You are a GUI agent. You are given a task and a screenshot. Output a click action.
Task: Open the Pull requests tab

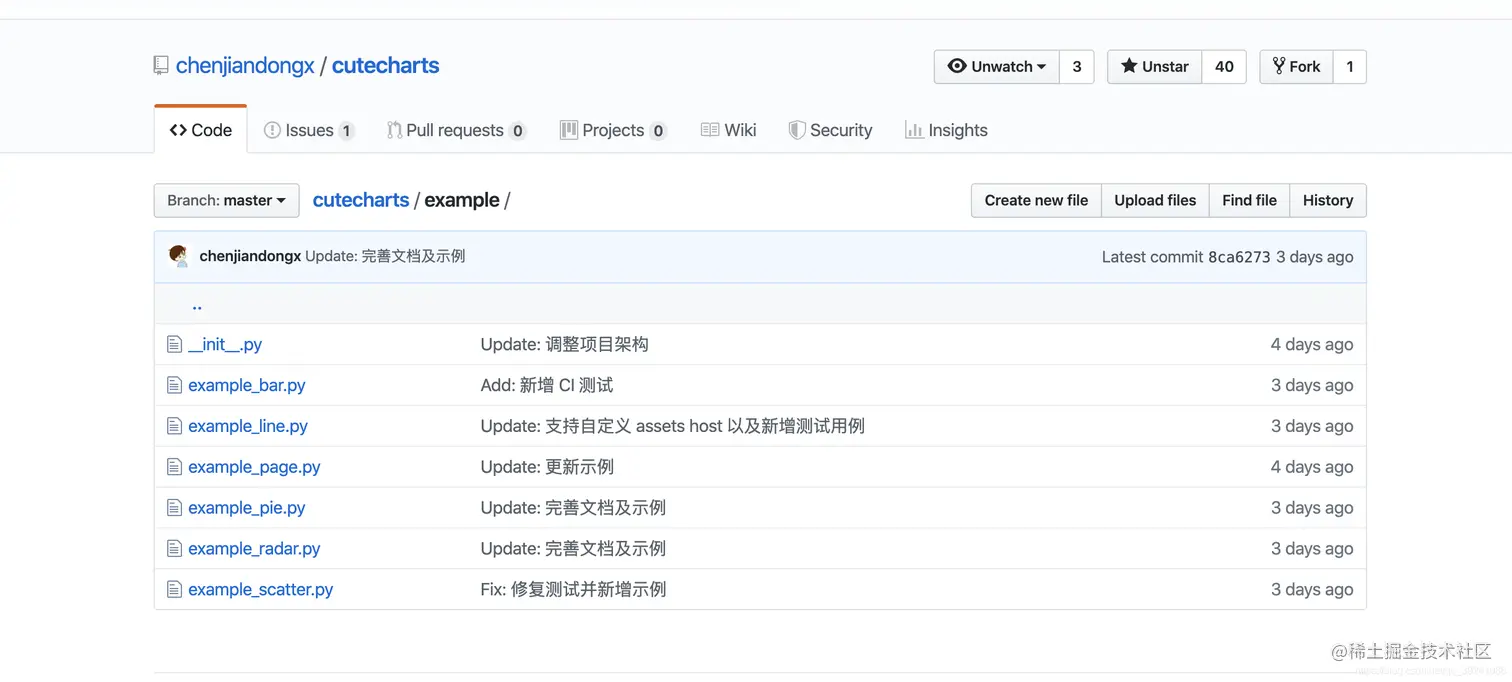[x=456, y=130]
